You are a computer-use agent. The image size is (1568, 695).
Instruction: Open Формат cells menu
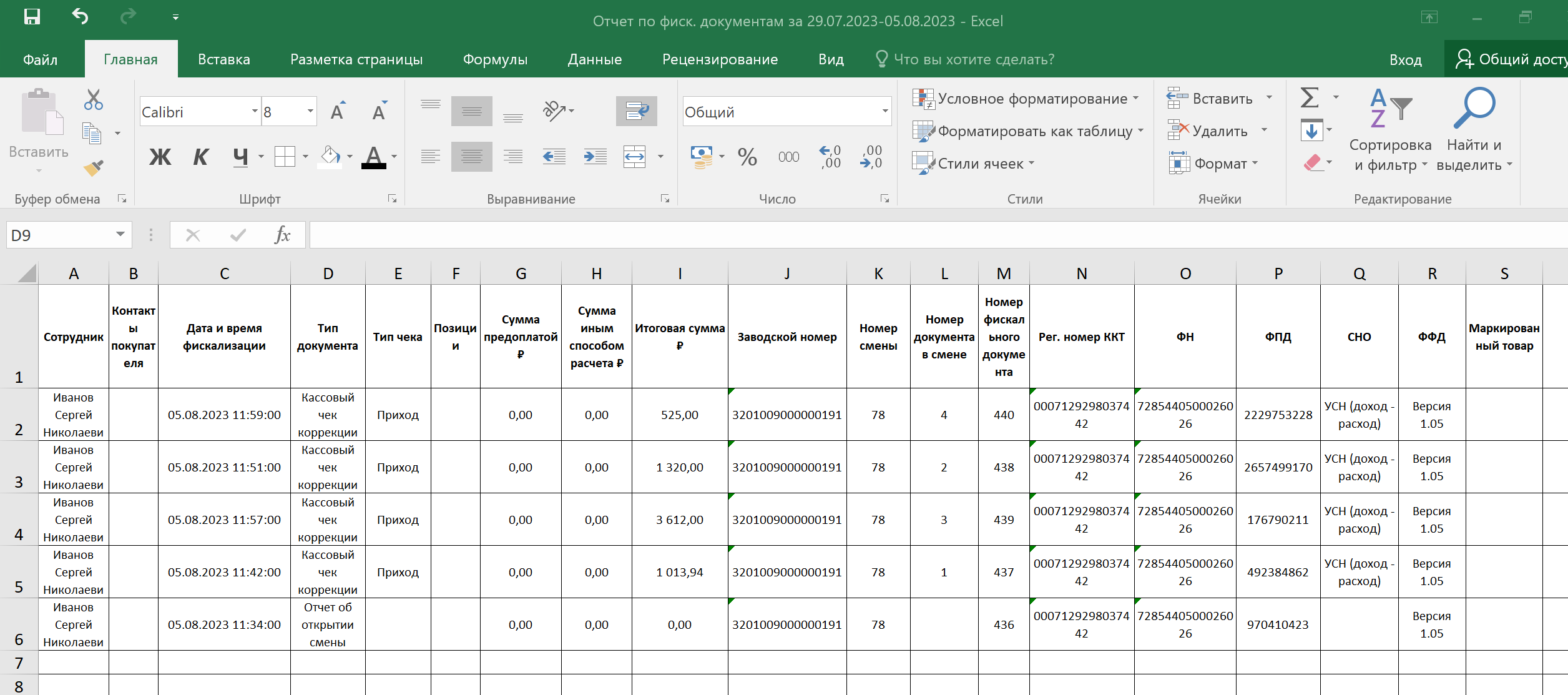pyautogui.click(x=1213, y=164)
